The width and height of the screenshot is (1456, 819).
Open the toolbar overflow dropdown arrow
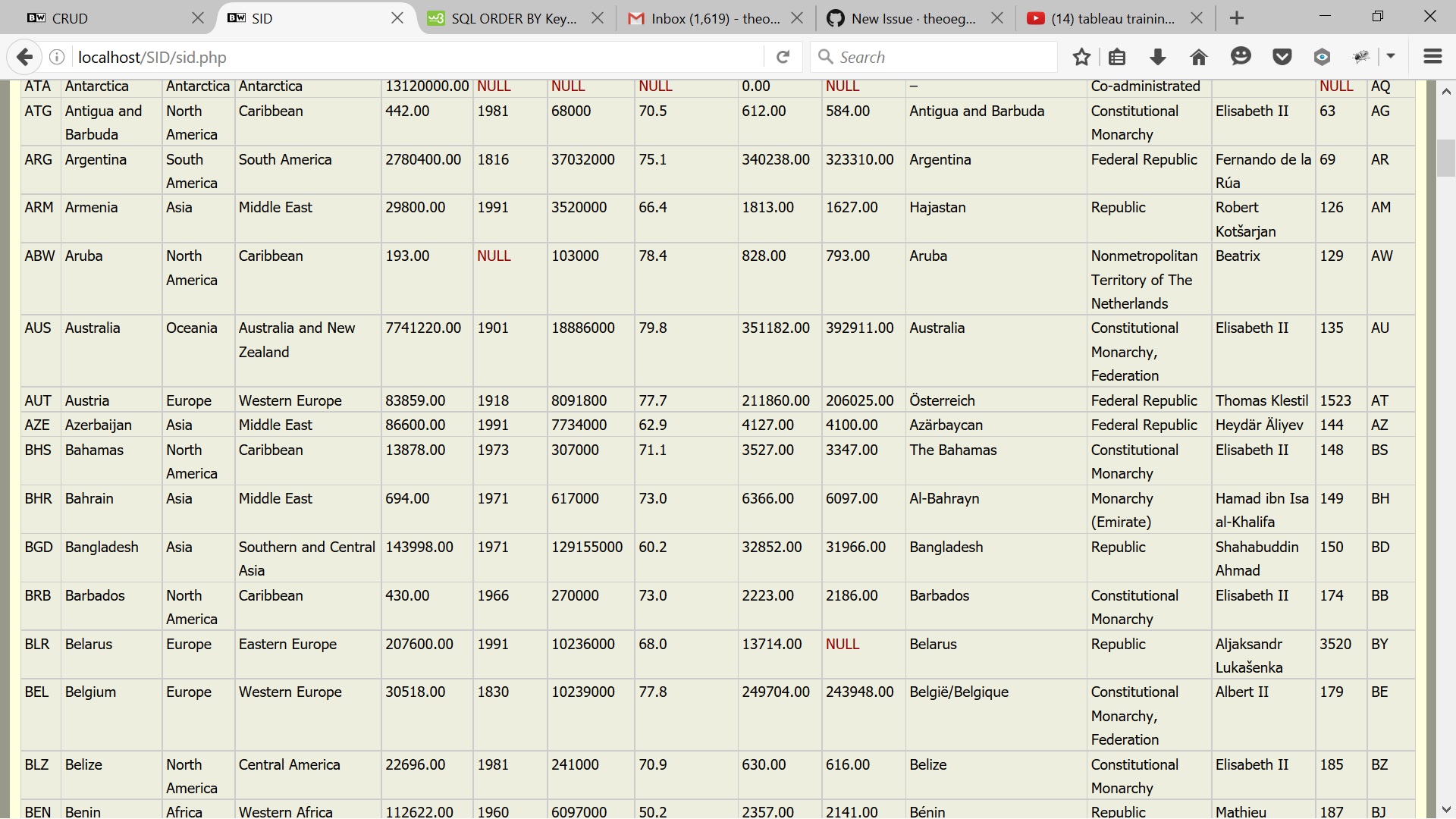[1392, 57]
